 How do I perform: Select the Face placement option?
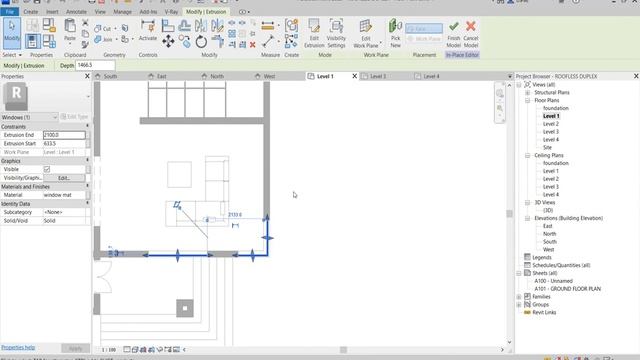(424, 28)
